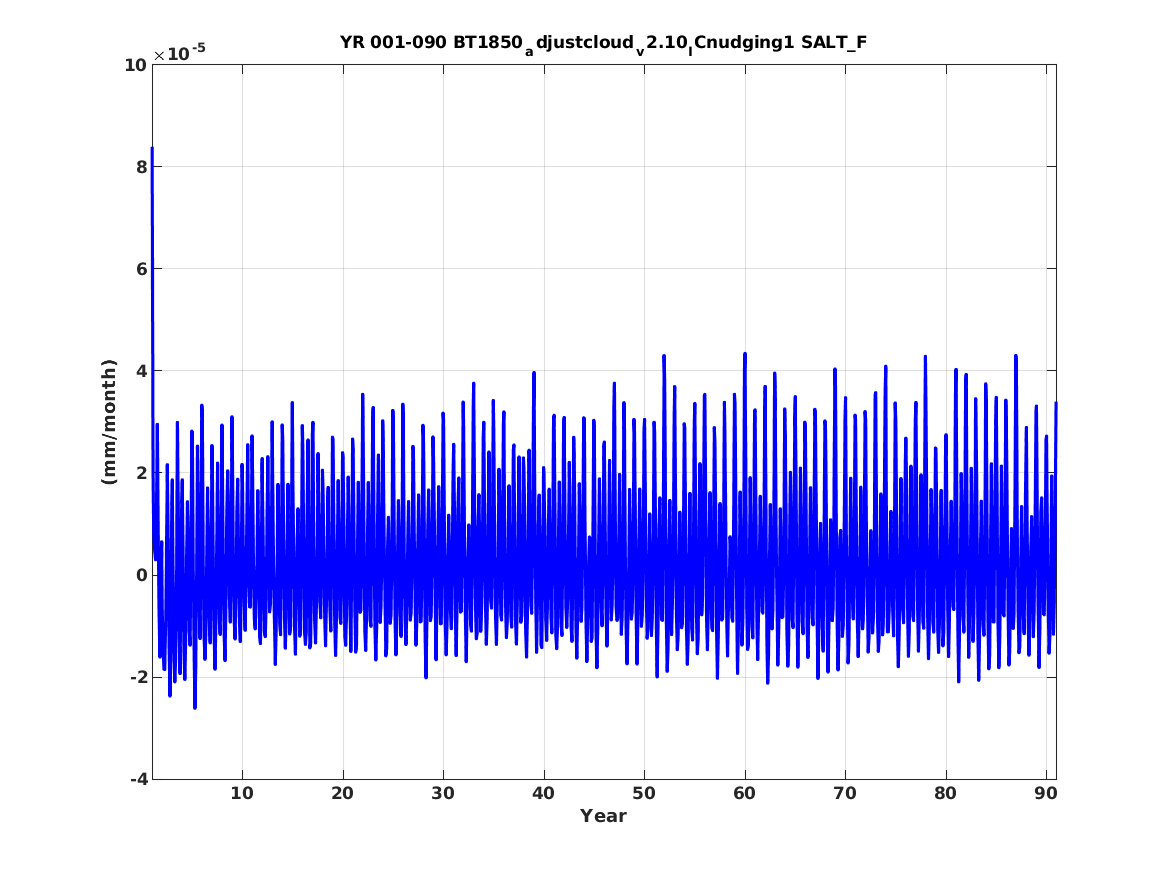Click the x-axis tick label '30'

pos(443,793)
